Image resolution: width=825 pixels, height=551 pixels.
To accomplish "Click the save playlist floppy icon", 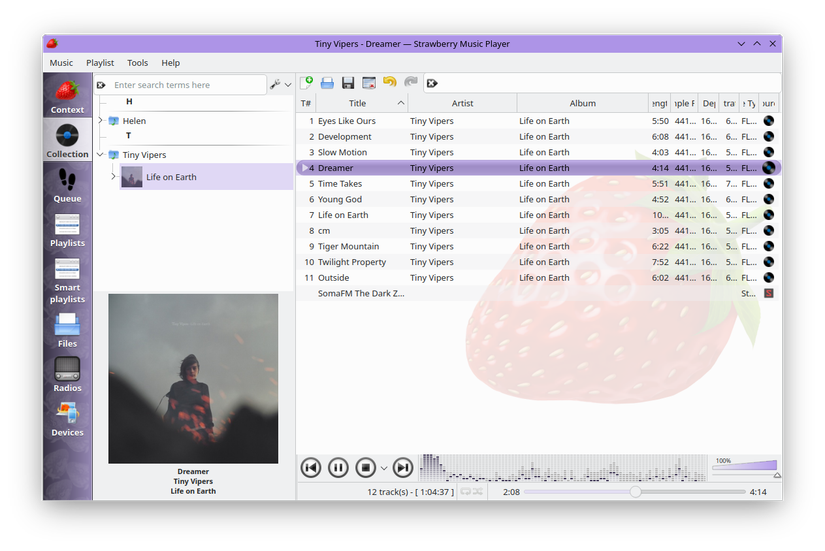I will tap(348, 83).
